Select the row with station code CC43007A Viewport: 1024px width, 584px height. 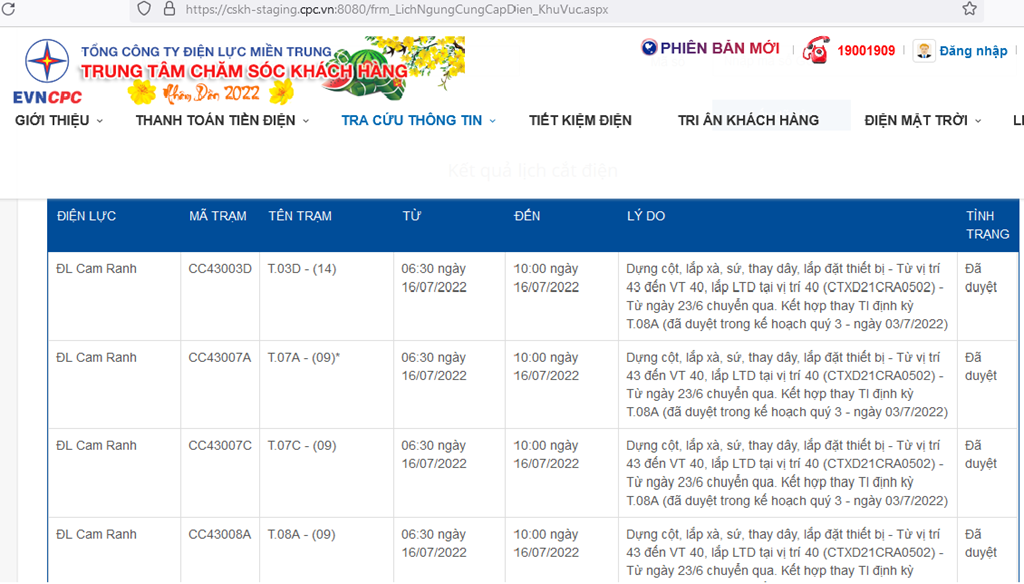(220, 358)
